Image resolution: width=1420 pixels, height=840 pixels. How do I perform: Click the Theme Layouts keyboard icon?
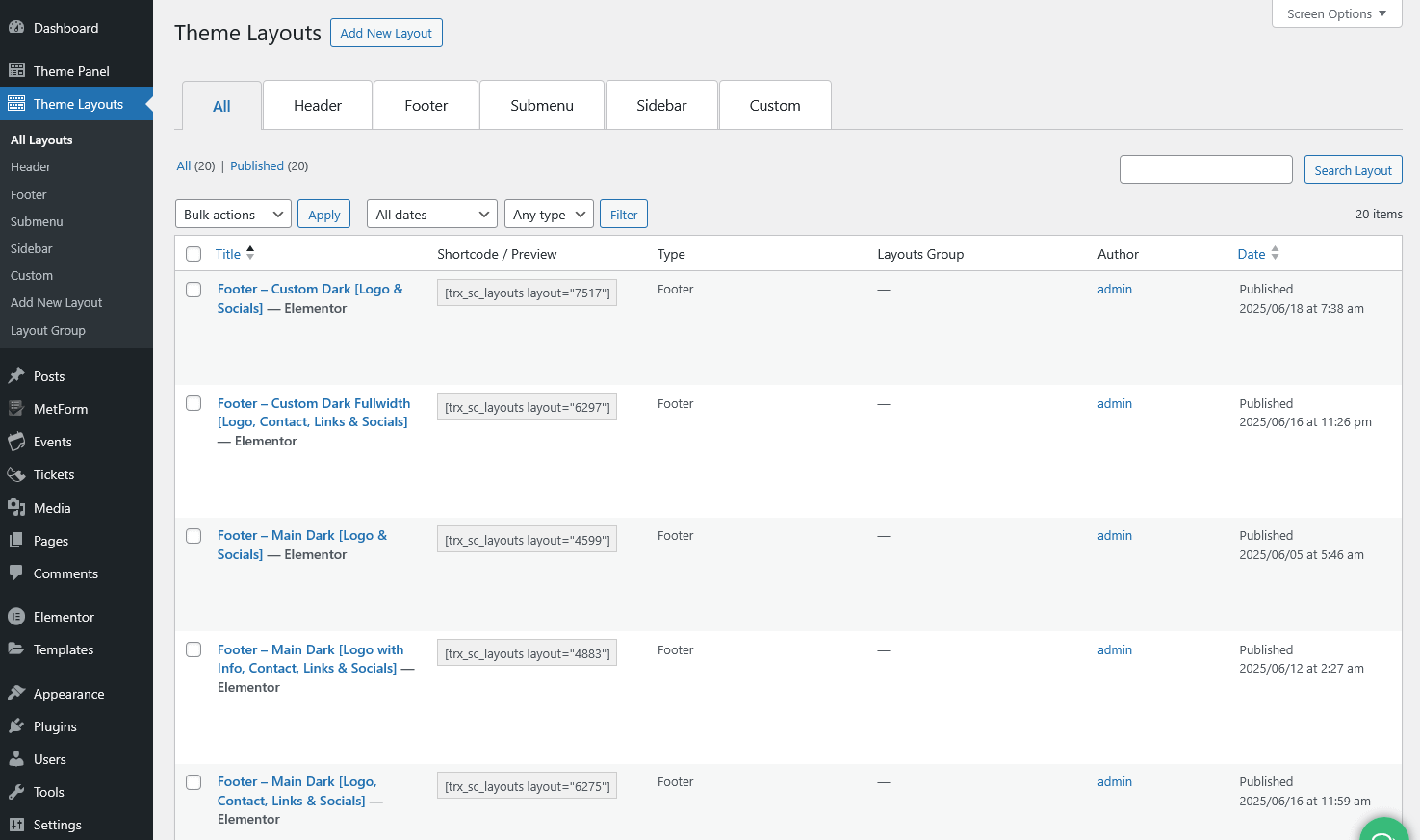[16, 104]
